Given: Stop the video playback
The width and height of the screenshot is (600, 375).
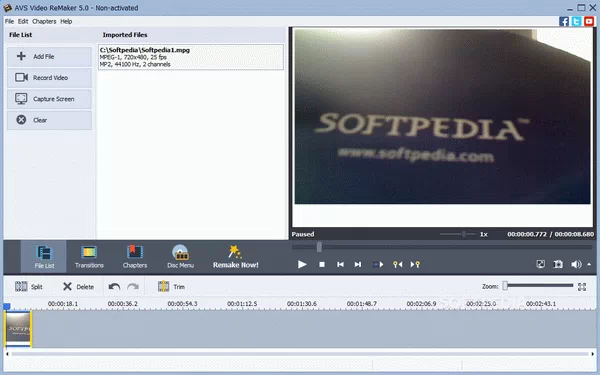Looking at the screenshot, I should pos(322,264).
